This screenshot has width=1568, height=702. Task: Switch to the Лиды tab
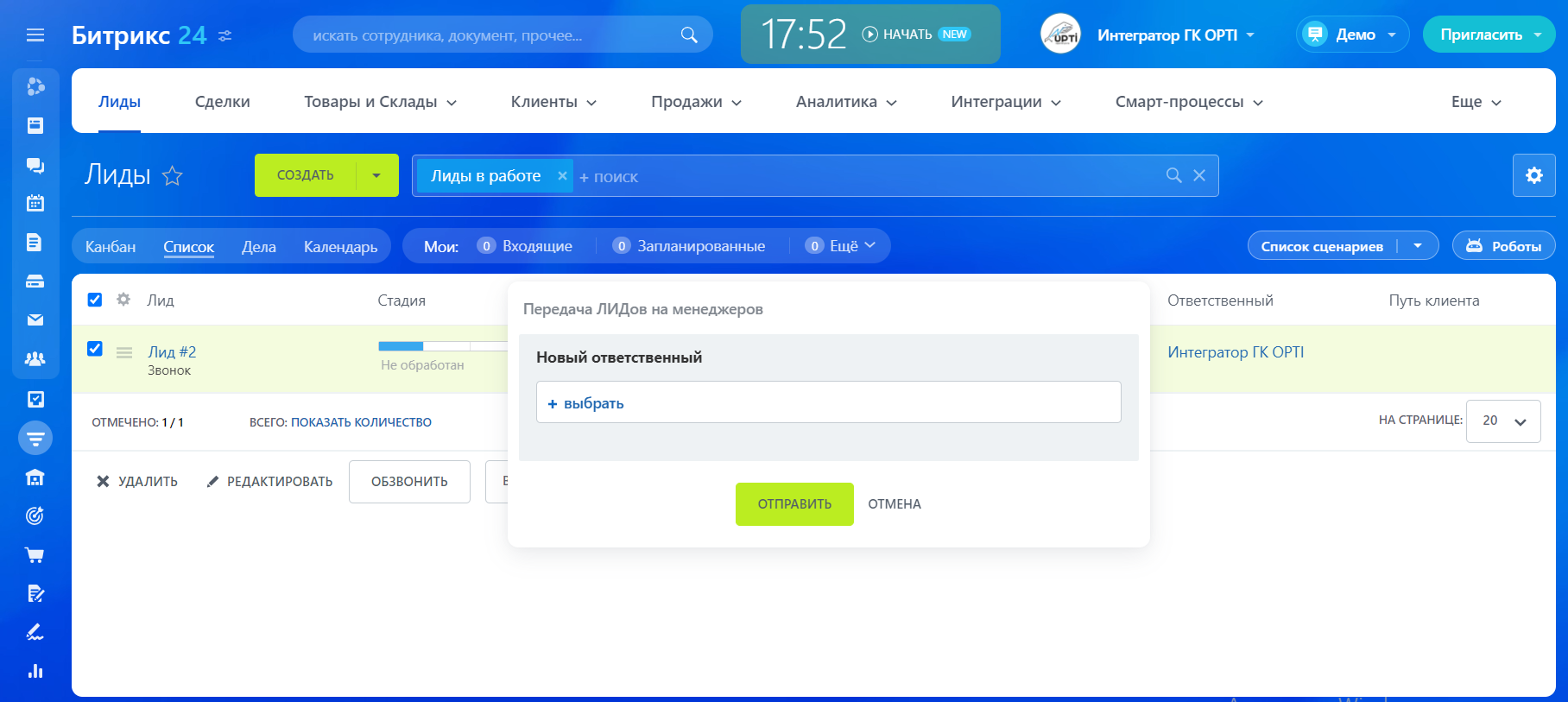coord(119,102)
